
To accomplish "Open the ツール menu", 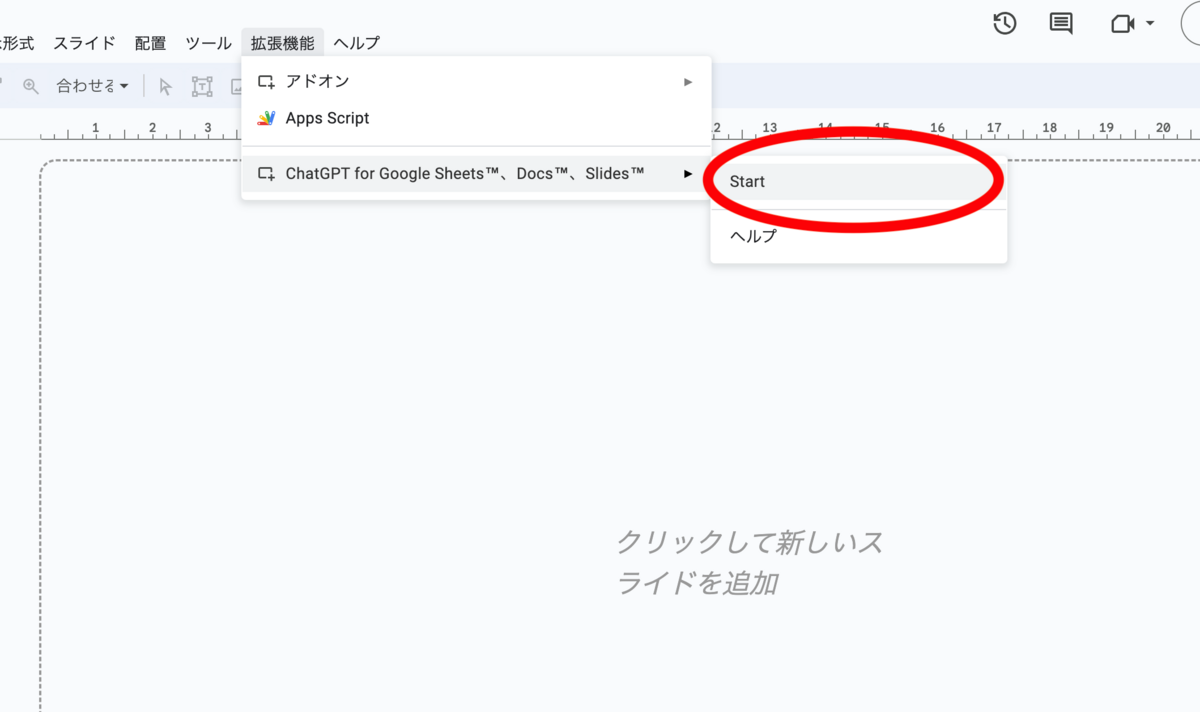I will 208,43.
